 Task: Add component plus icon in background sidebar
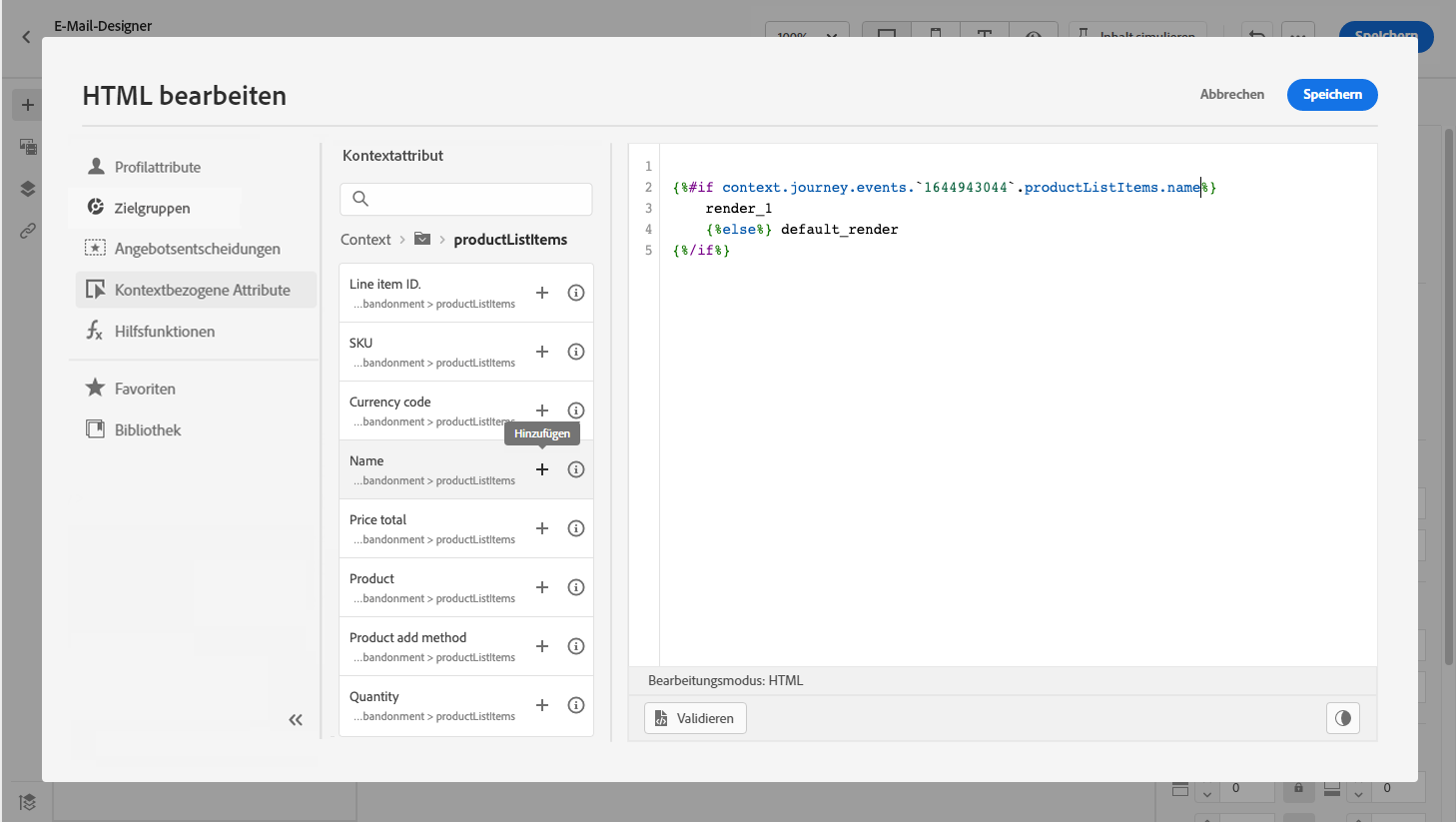(27, 105)
